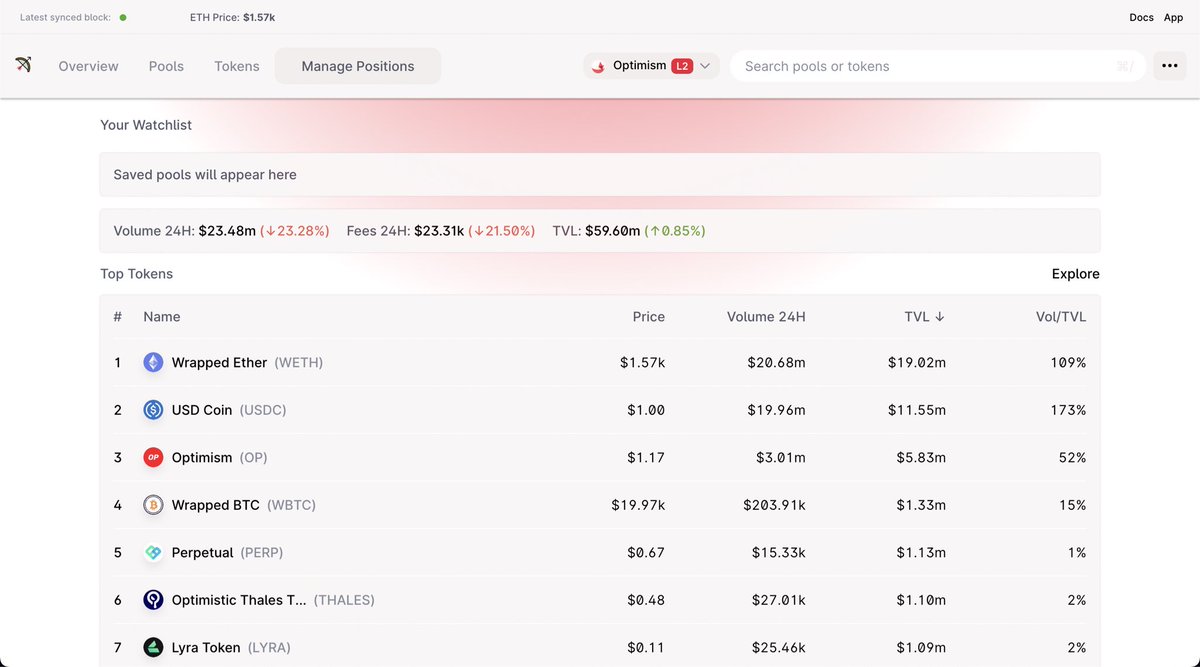Click the Top Tokens heading
The height and width of the screenshot is (667, 1200).
(x=136, y=273)
